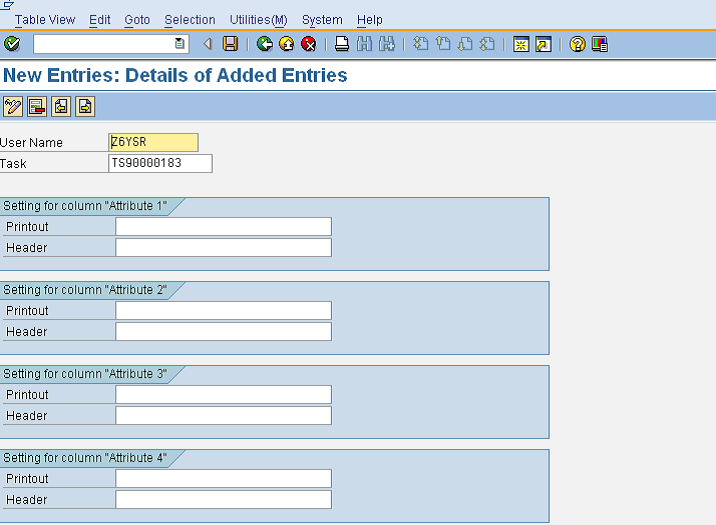Go to the Next Entry icon
The height and width of the screenshot is (525, 716).
tap(85, 106)
